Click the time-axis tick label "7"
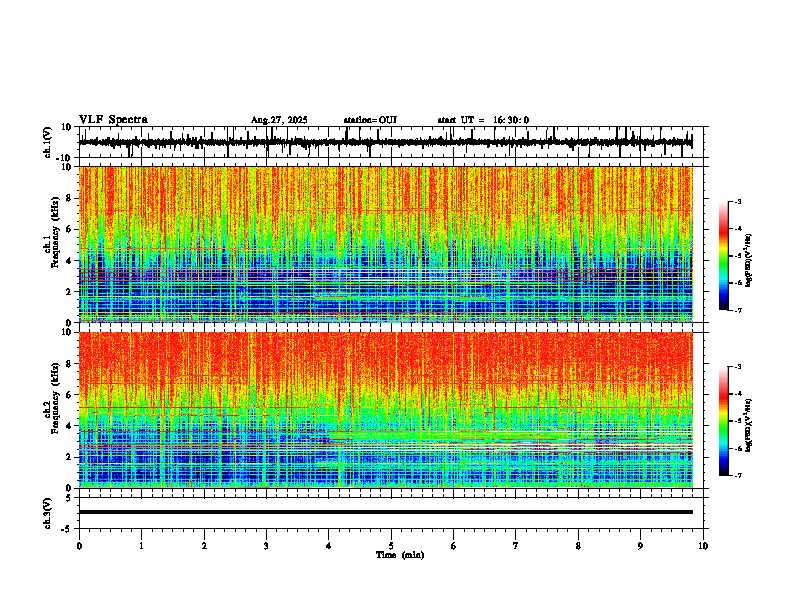The height and width of the screenshot is (612, 792). [x=516, y=546]
